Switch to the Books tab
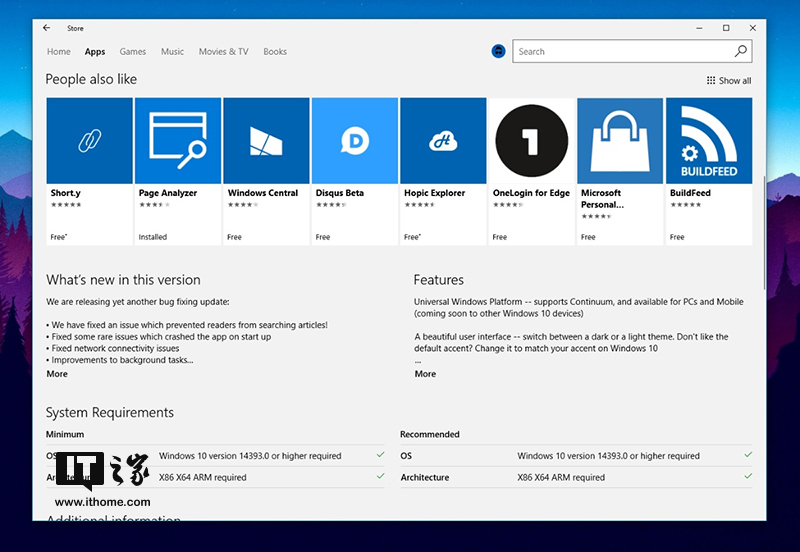The width and height of the screenshot is (800, 552). point(275,52)
